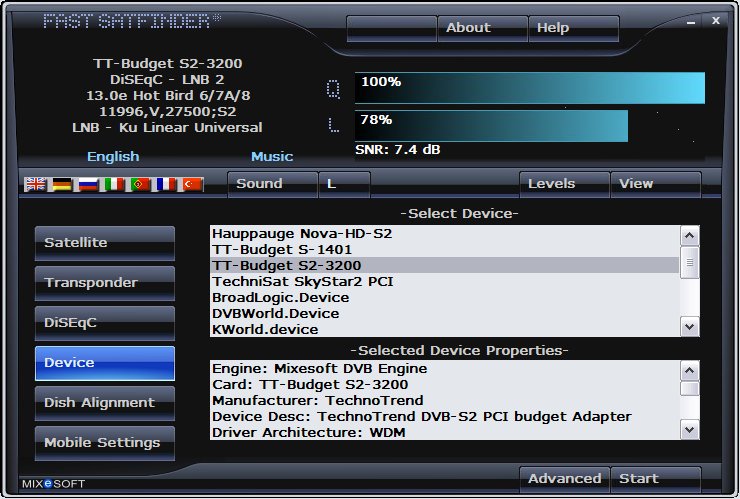Click the device list scrollbar thumb
The width and height of the screenshot is (740, 499).
(690, 262)
